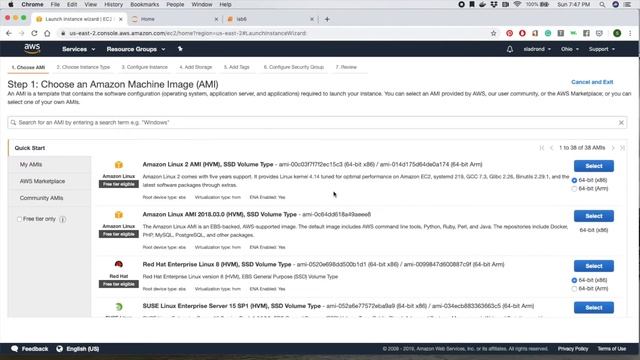Expand the Services dropdown
Viewport: 640px width, 360px height.
(x=78, y=49)
